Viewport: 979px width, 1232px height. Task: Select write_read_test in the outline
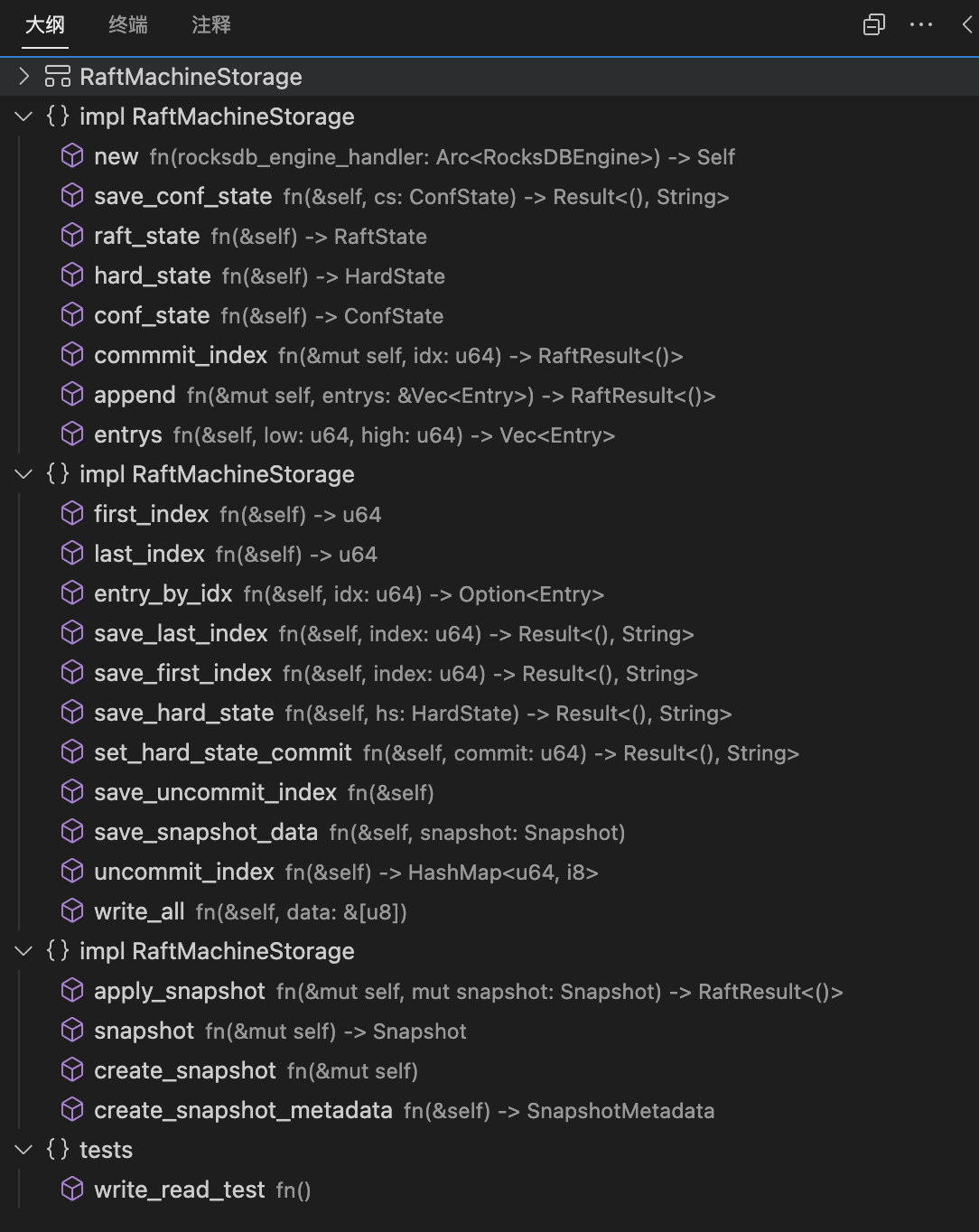[x=179, y=1190]
